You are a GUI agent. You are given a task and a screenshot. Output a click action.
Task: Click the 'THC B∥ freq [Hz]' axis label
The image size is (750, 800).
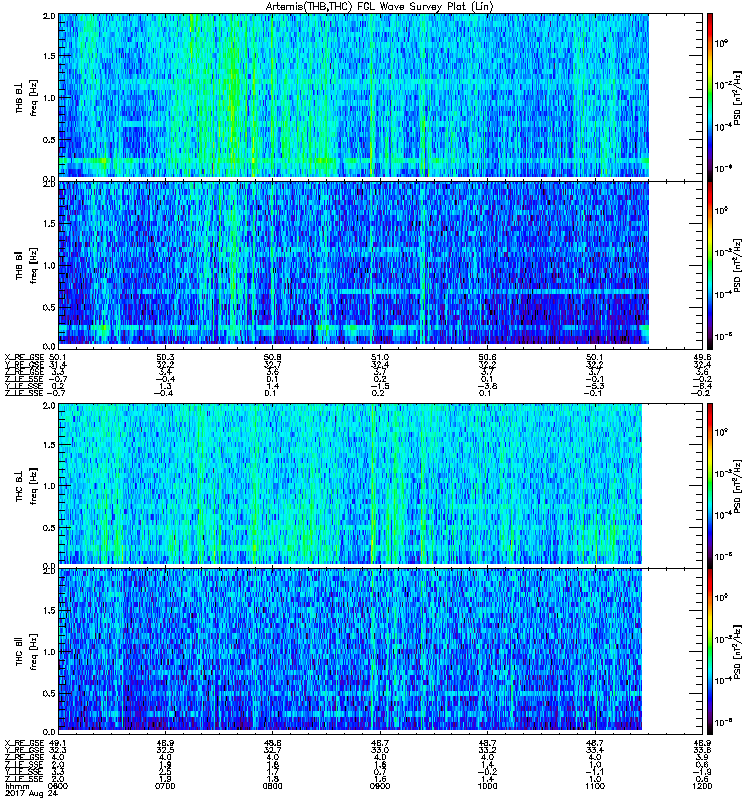(26, 651)
